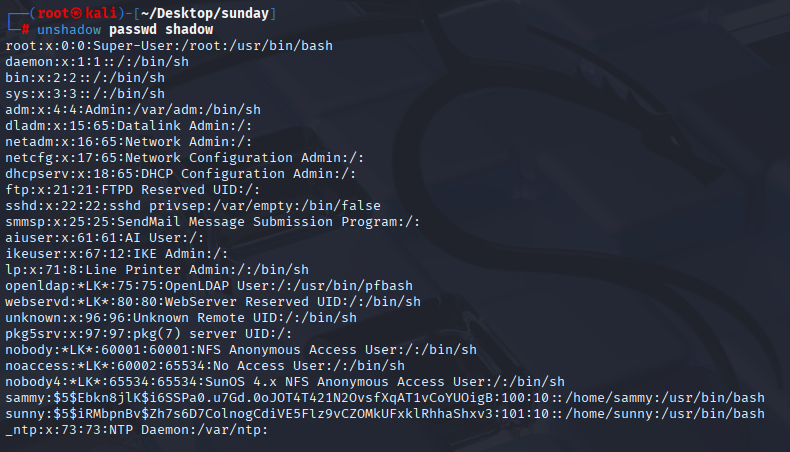This screenshot has height=452, width=790.
Task: Click the dhcpserv DHCP Configuration Admin line
Action: point(181,174)
